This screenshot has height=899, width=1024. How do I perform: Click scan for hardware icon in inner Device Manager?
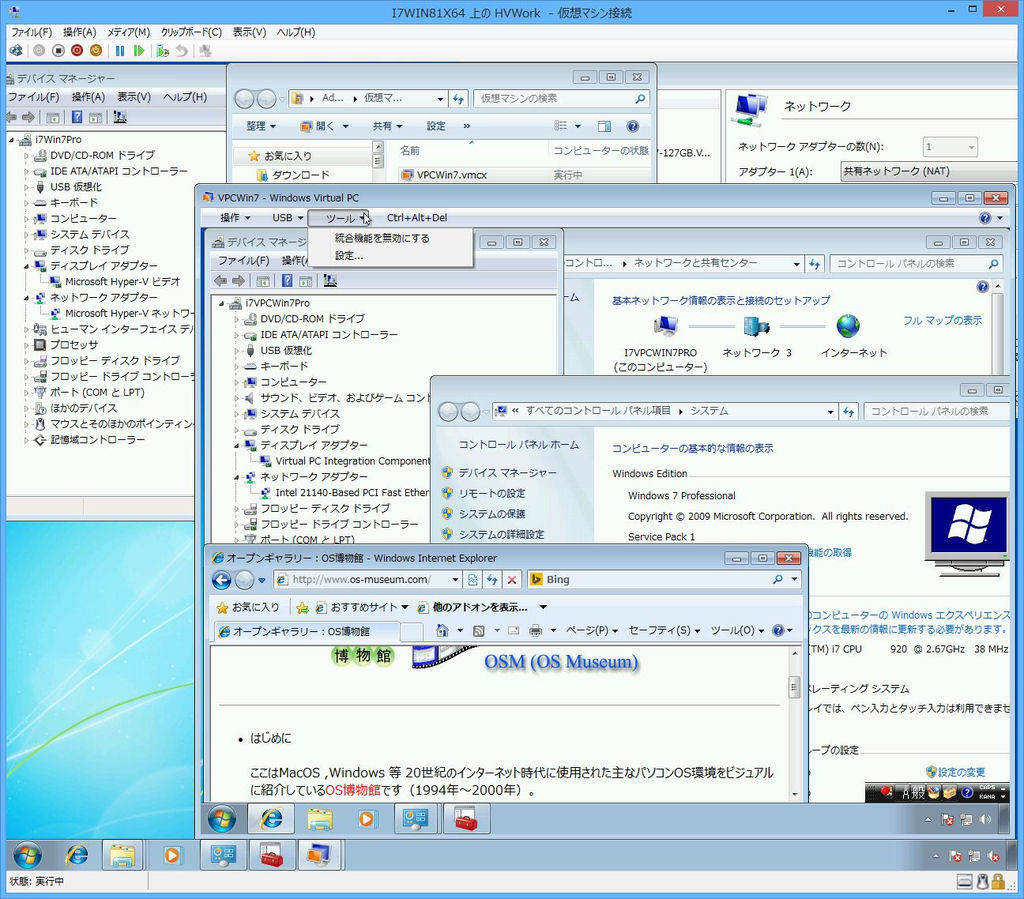(330, 281)
